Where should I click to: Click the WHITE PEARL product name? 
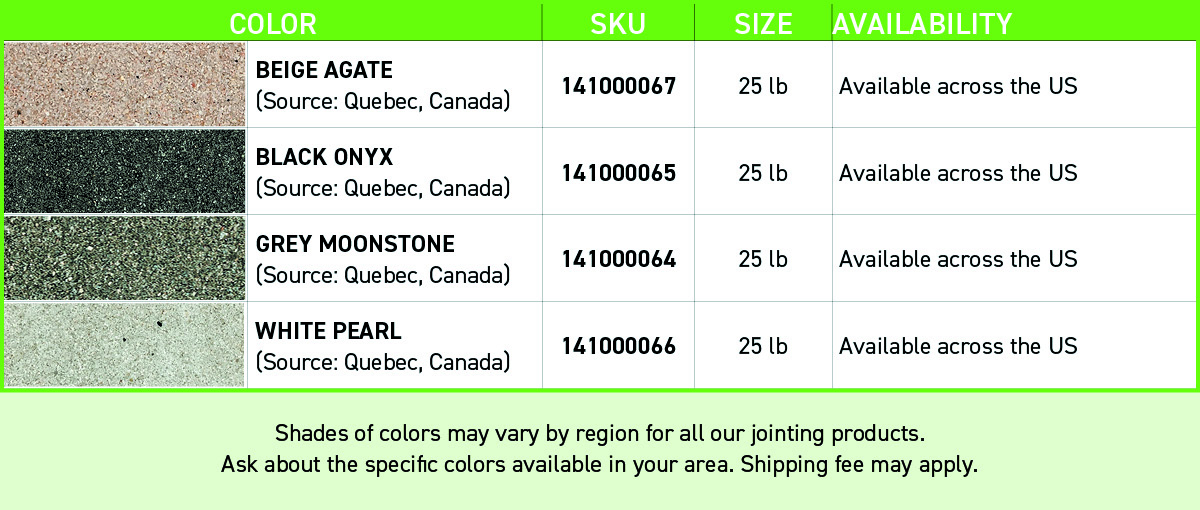pyautogui.click(x=328, y=331)
